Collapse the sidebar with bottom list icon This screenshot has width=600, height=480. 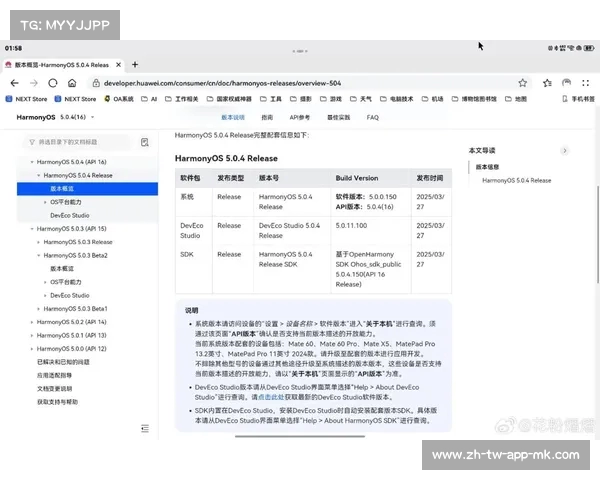(x=145, y=428)
